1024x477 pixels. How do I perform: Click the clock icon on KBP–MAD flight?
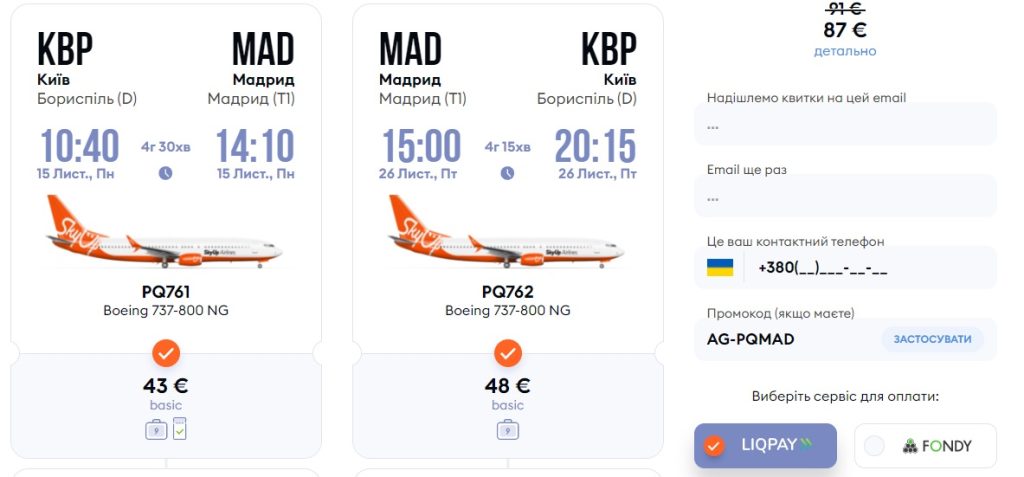click(166, 173)
